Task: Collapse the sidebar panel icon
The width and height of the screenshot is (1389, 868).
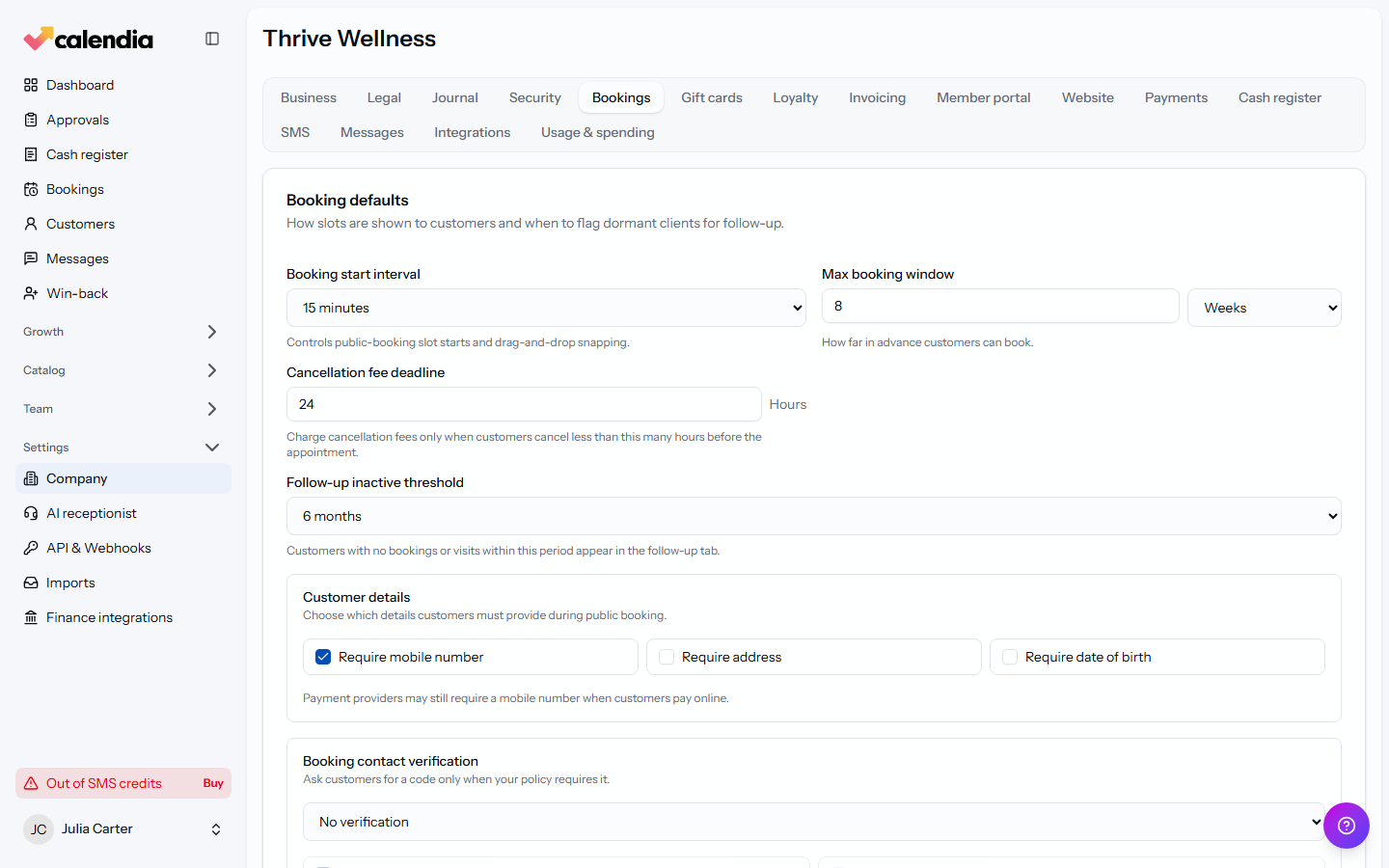Action: point(212,39)
